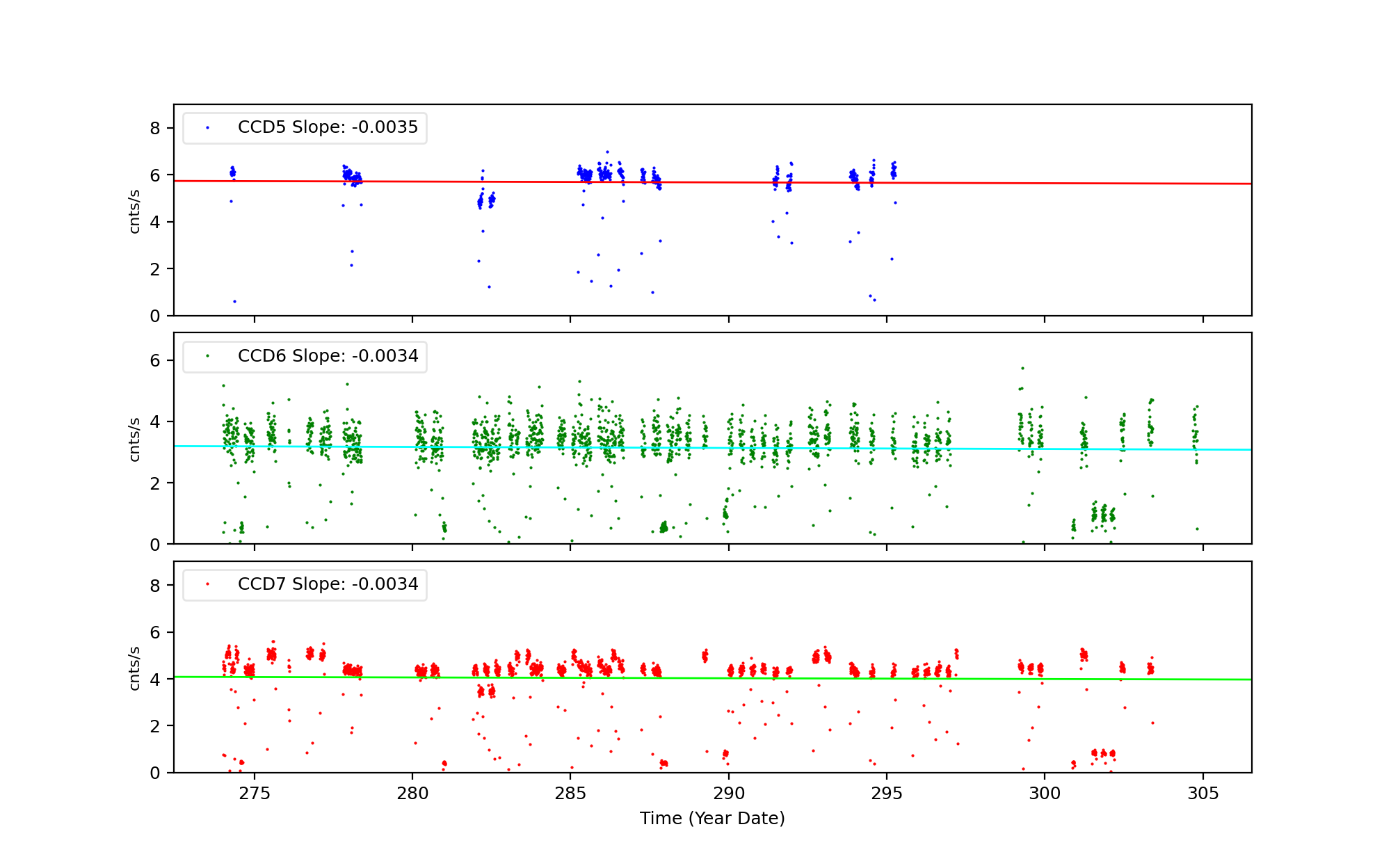
Task: Click the green marker in CCD6 legend
Action: coord(207,356)
